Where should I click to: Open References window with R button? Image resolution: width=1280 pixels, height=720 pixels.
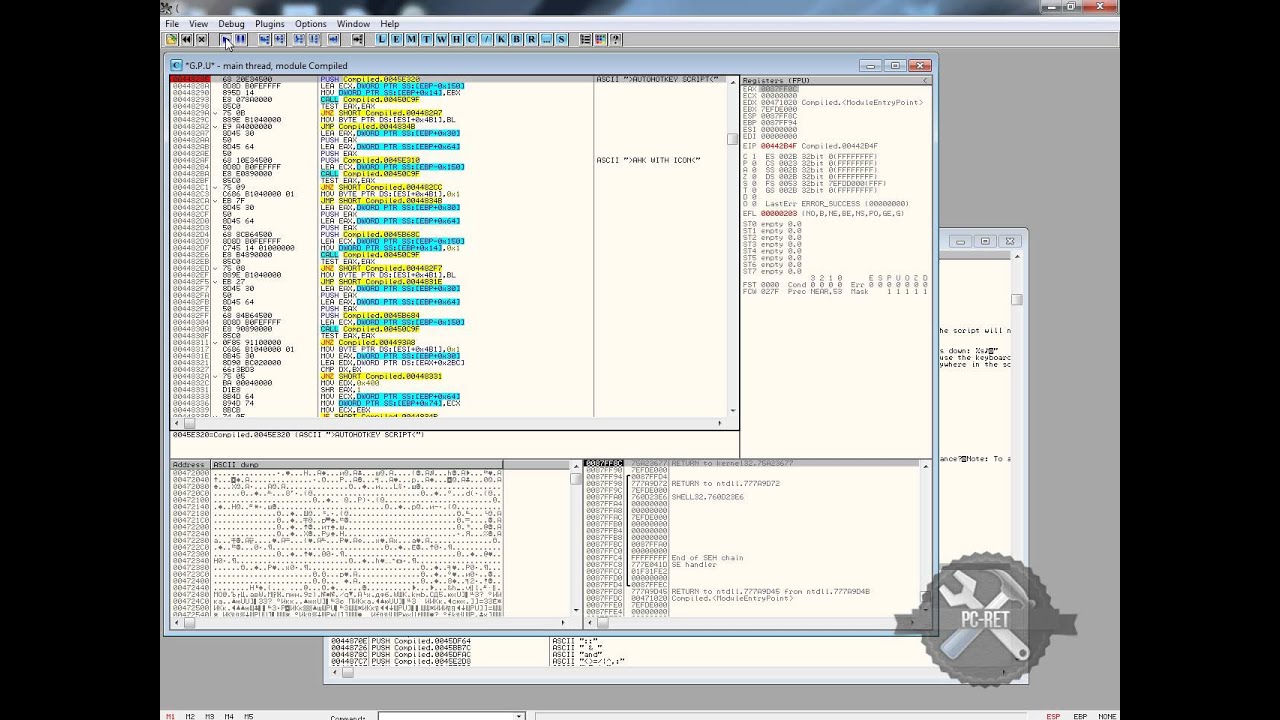(531, 39)
